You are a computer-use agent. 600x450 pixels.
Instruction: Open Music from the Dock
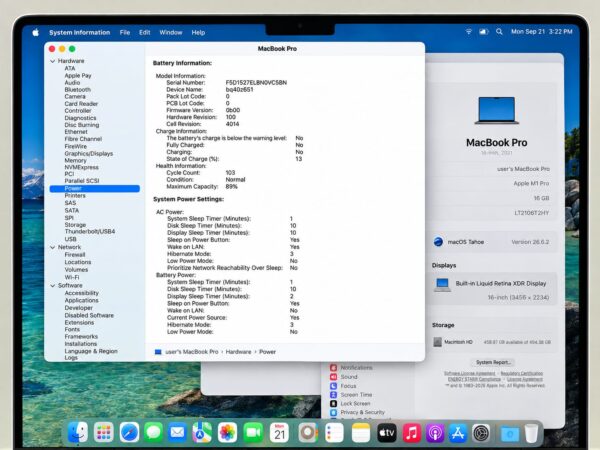[412, 433]
